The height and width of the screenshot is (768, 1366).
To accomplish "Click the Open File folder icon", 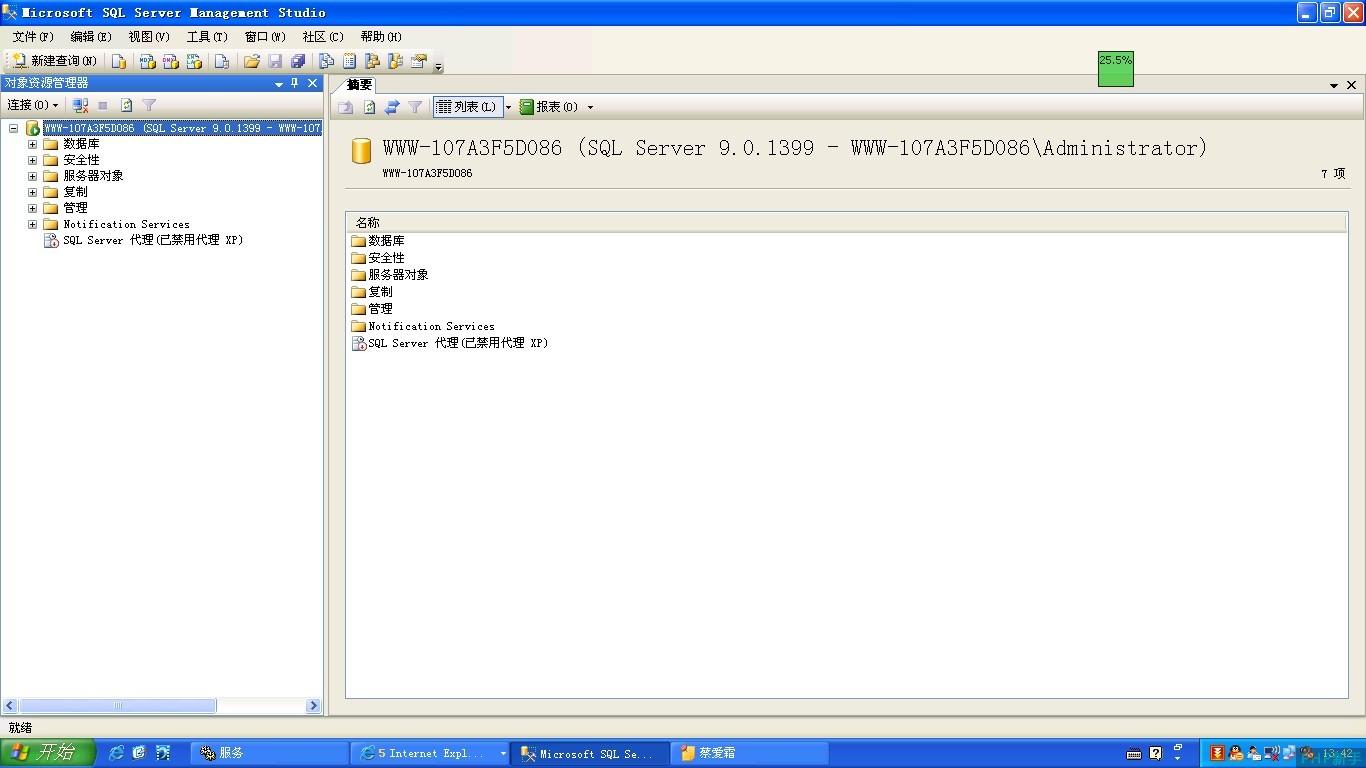I will pyautogui.click(x=252, y=61).
